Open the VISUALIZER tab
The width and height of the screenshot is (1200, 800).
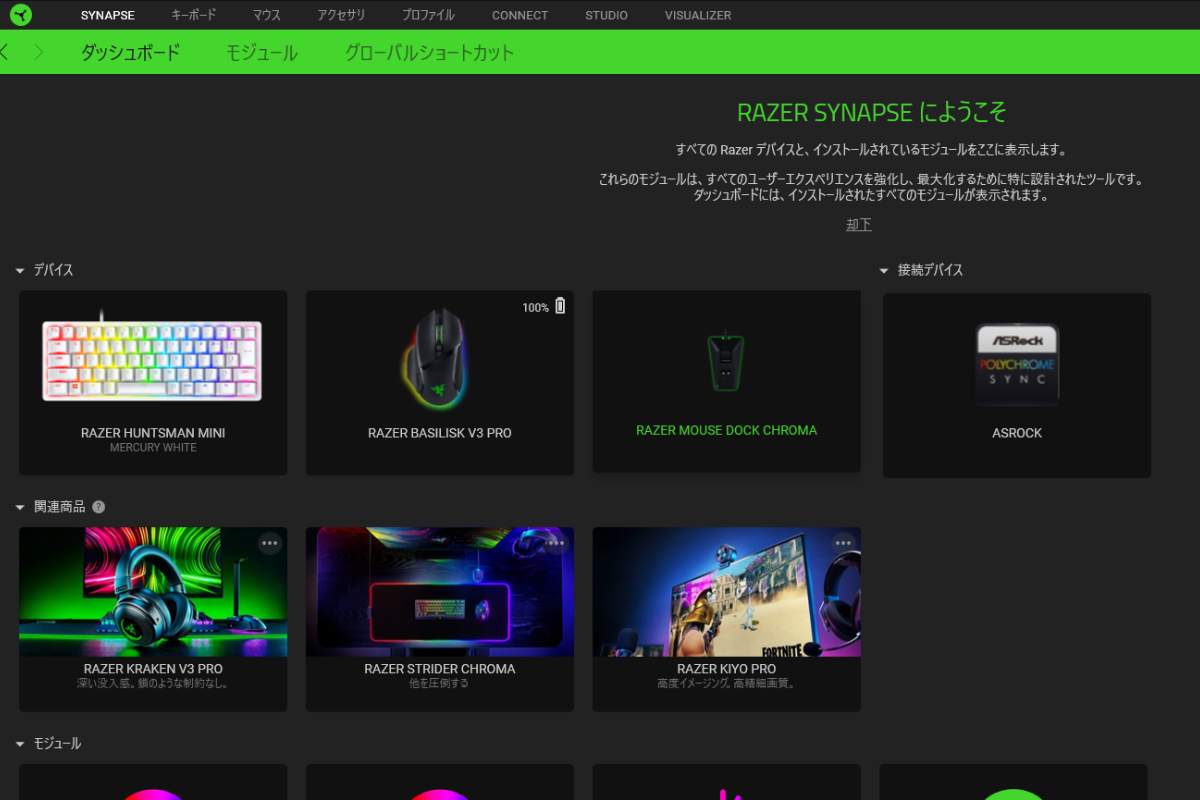click(698, 15)
